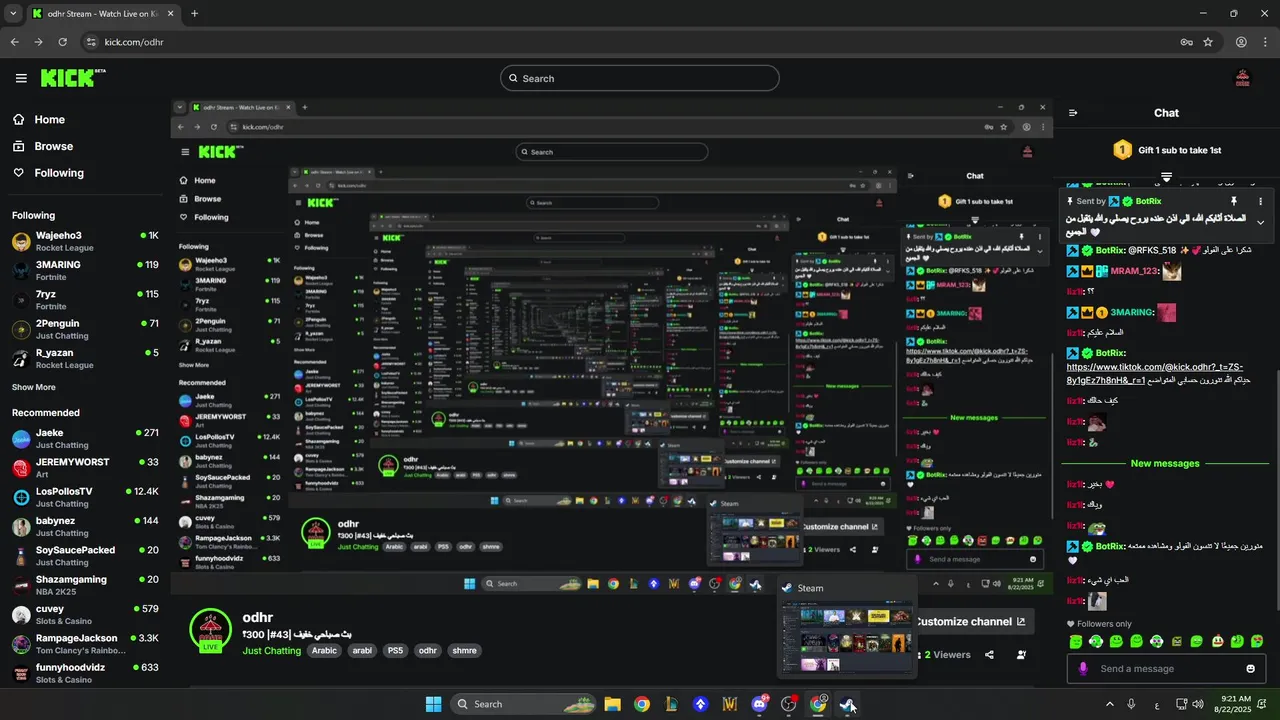Open profile avatar menu at top right of Kick

[1243, 78]
